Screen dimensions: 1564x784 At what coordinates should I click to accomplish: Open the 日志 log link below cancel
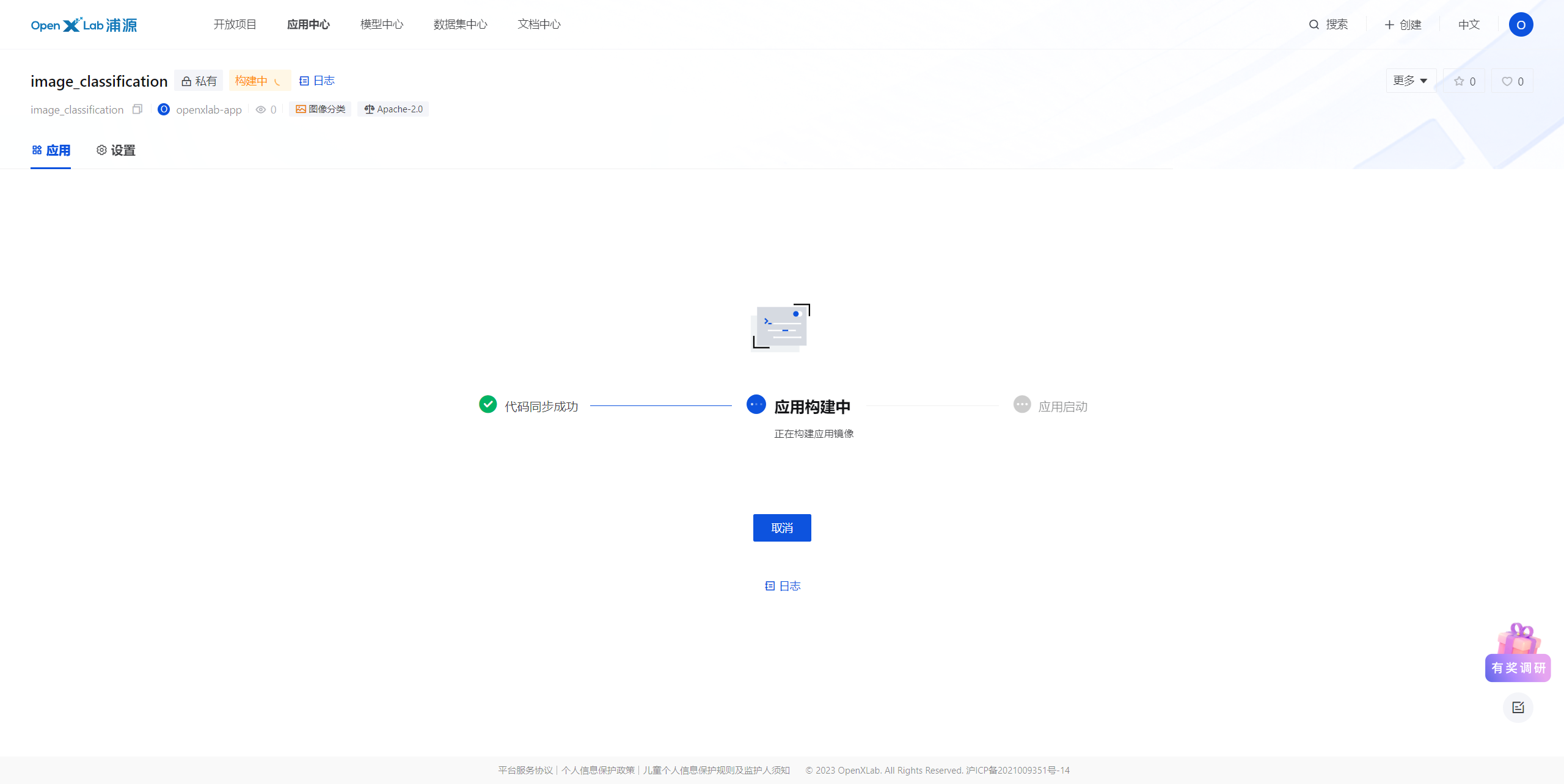coord(783,586)
